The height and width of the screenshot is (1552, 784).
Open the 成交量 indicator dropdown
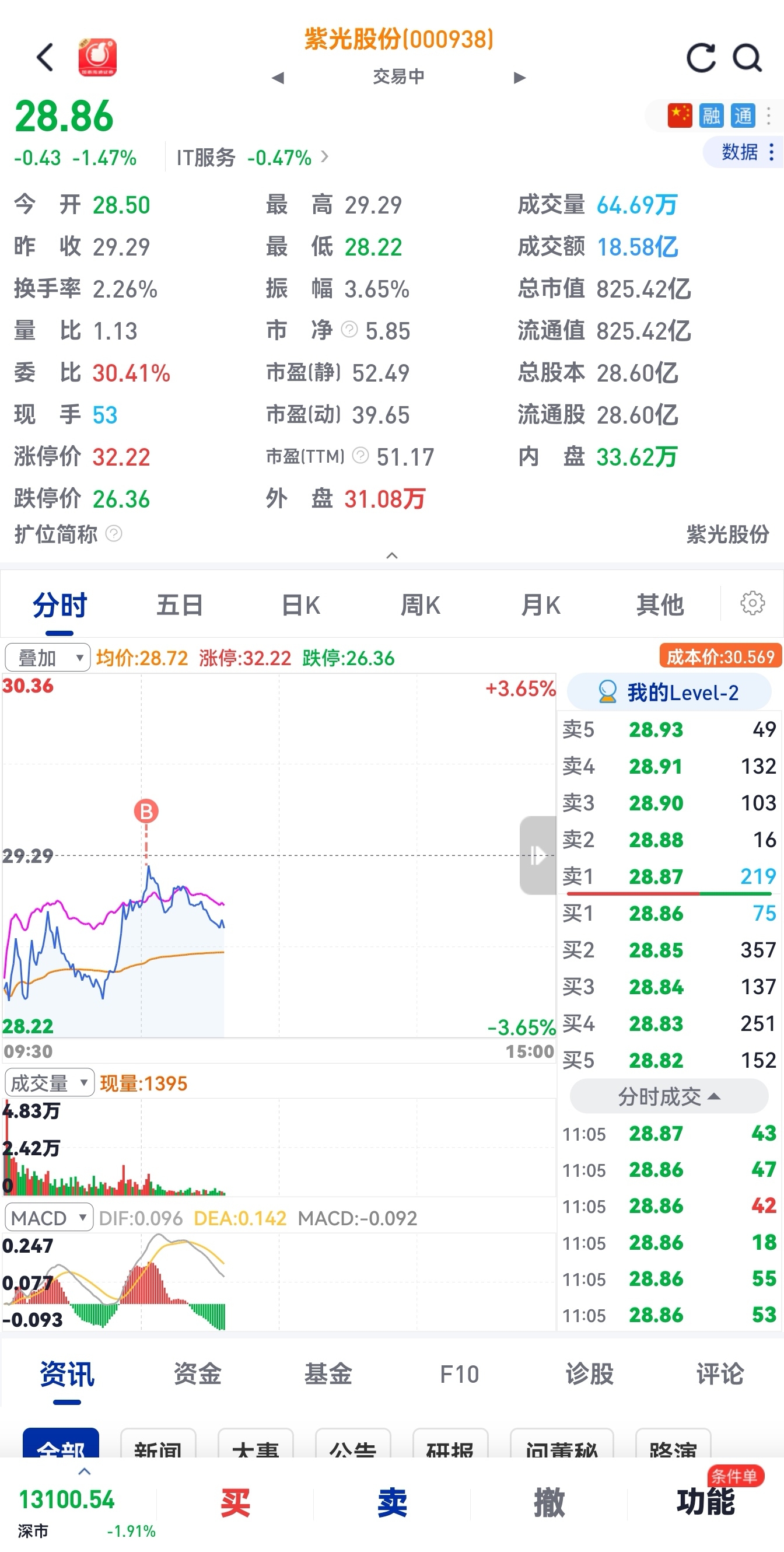[50, 1083]
